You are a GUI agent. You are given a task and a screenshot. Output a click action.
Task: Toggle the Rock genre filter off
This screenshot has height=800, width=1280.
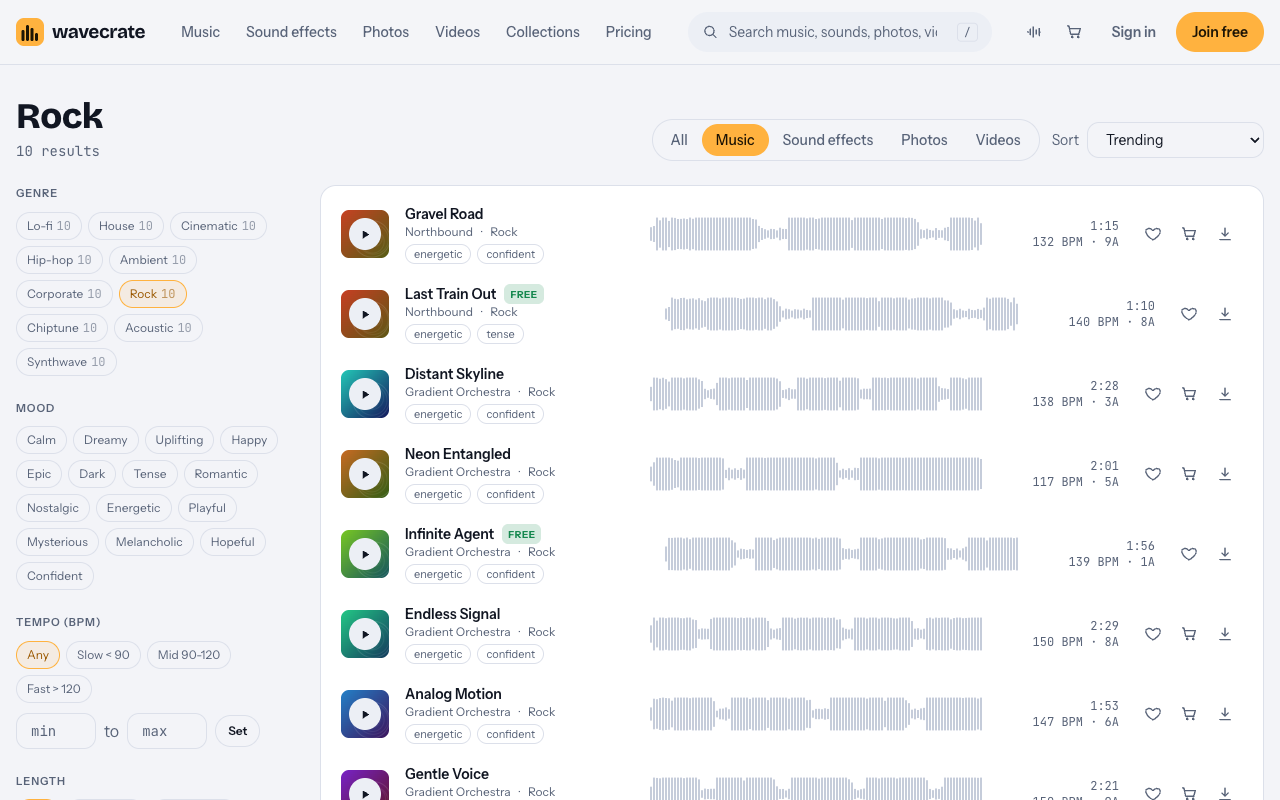click(153, 294)
